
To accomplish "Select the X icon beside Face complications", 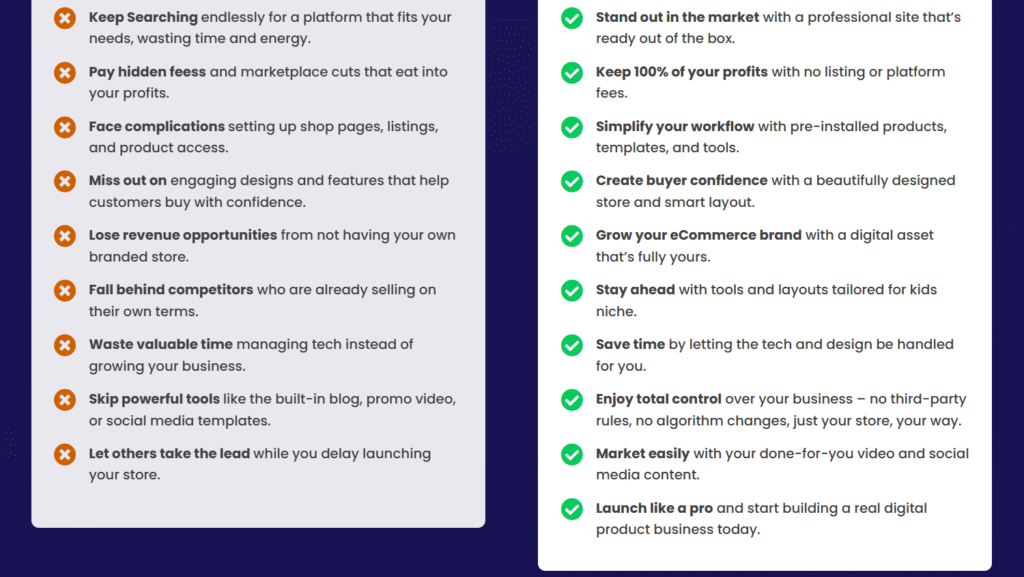I will tap(64, 127).
